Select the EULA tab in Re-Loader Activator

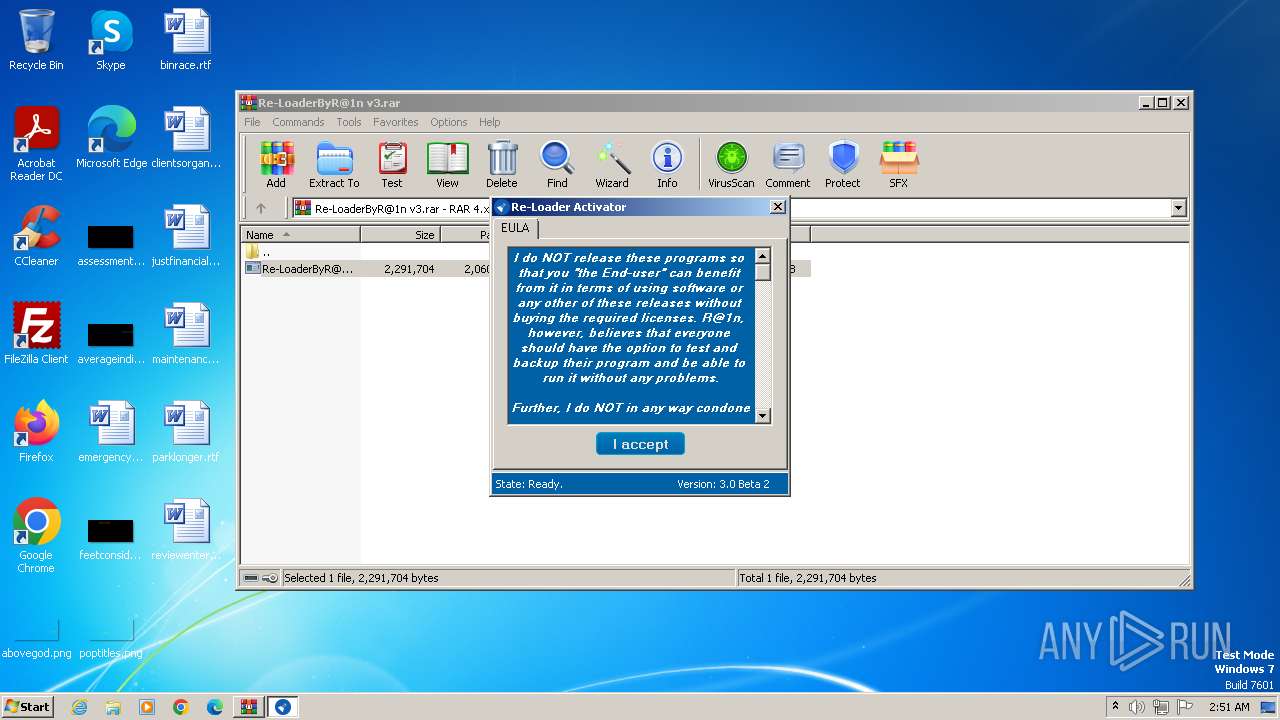515,228
